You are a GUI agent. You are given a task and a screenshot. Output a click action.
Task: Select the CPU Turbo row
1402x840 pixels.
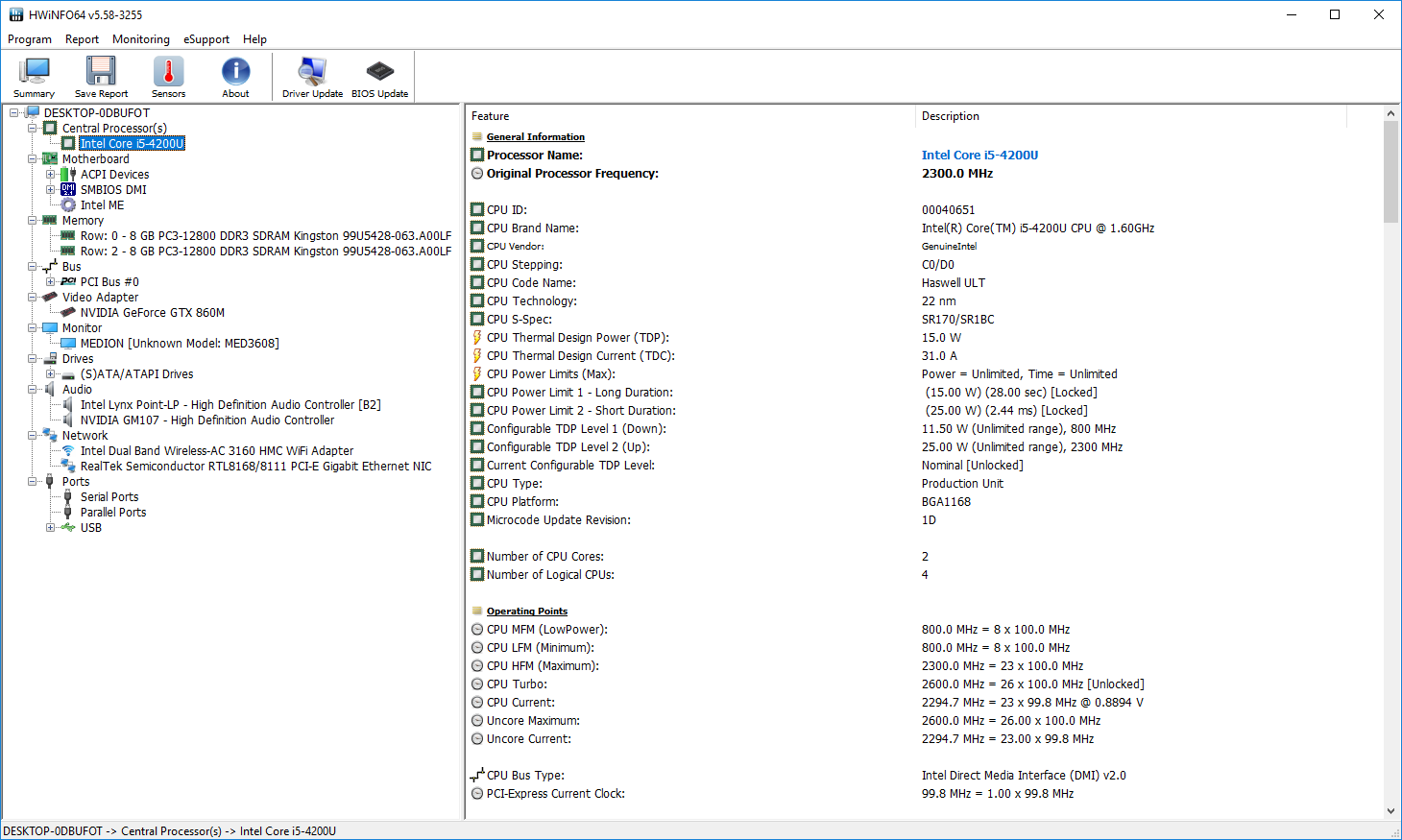pyautogui.click(x=924, y=684)
